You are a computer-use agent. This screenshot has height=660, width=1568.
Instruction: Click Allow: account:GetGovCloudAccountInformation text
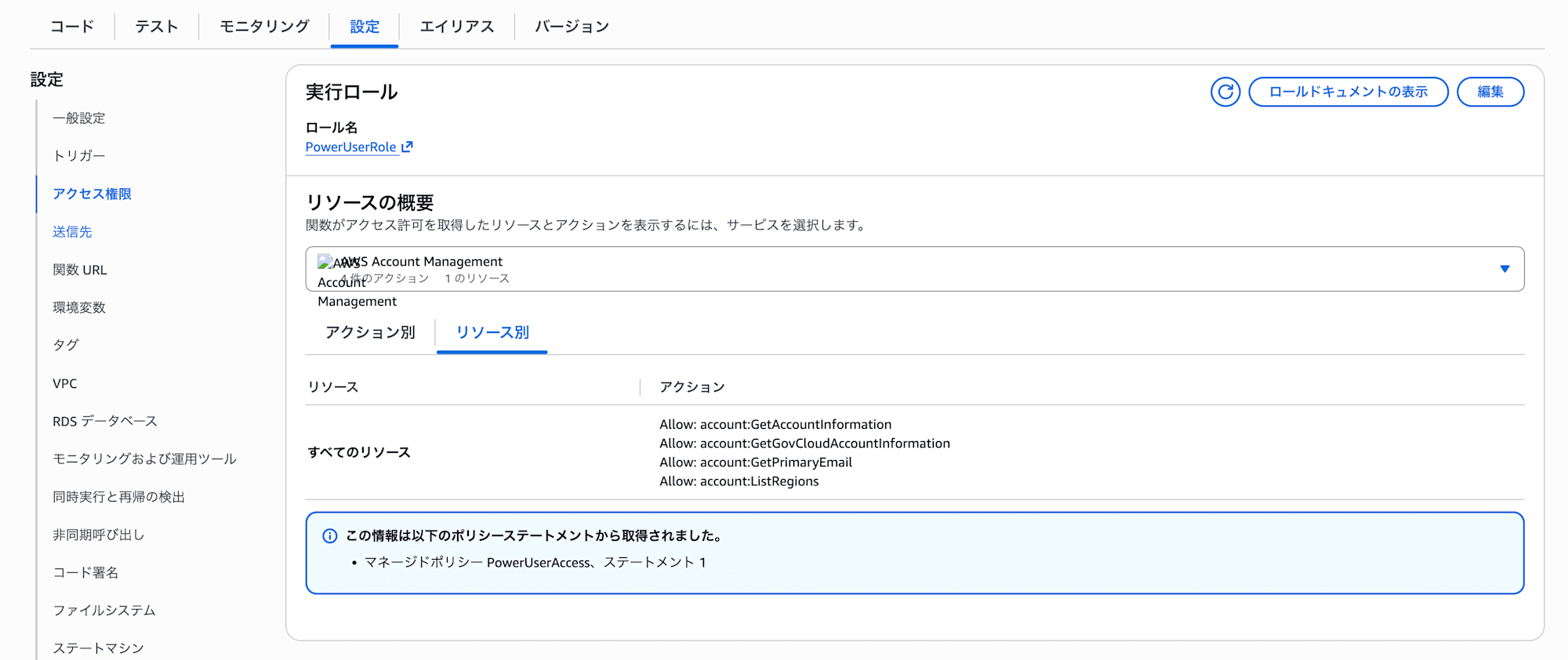[804, 443]
